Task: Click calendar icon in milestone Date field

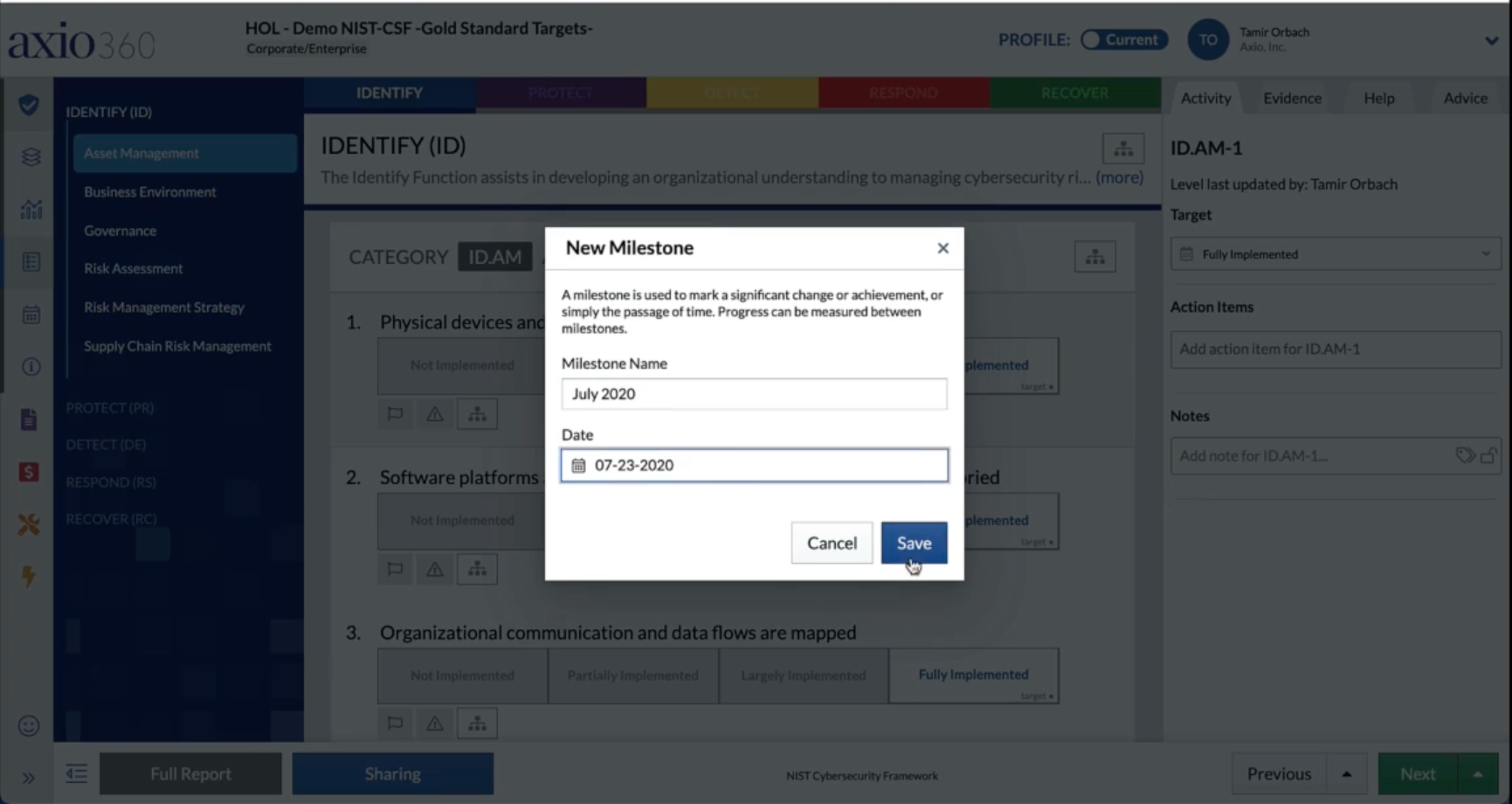Action: click(578, 466)
